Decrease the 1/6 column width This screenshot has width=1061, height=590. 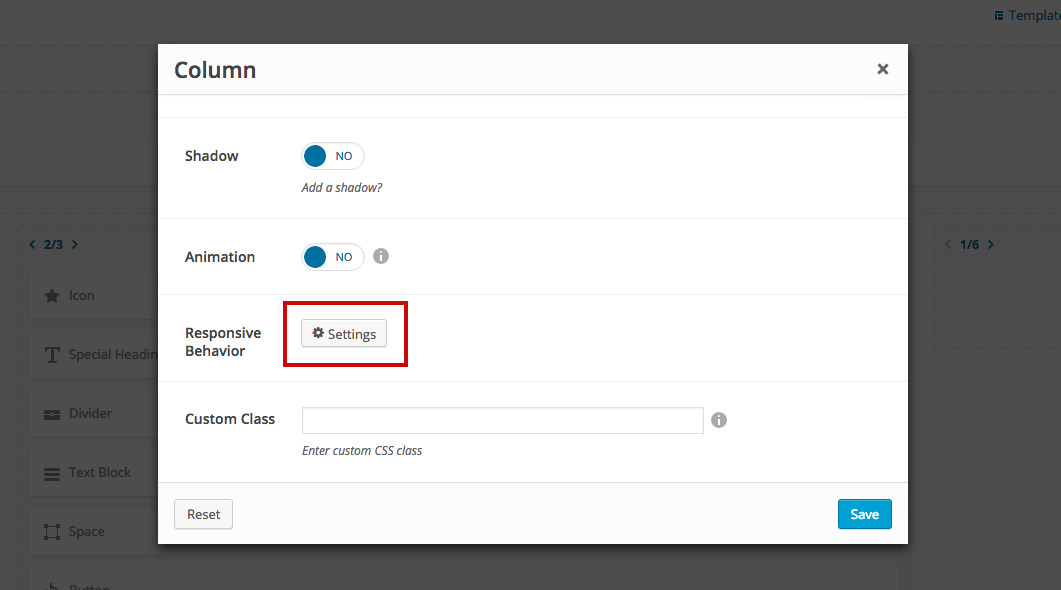[948, 244]
